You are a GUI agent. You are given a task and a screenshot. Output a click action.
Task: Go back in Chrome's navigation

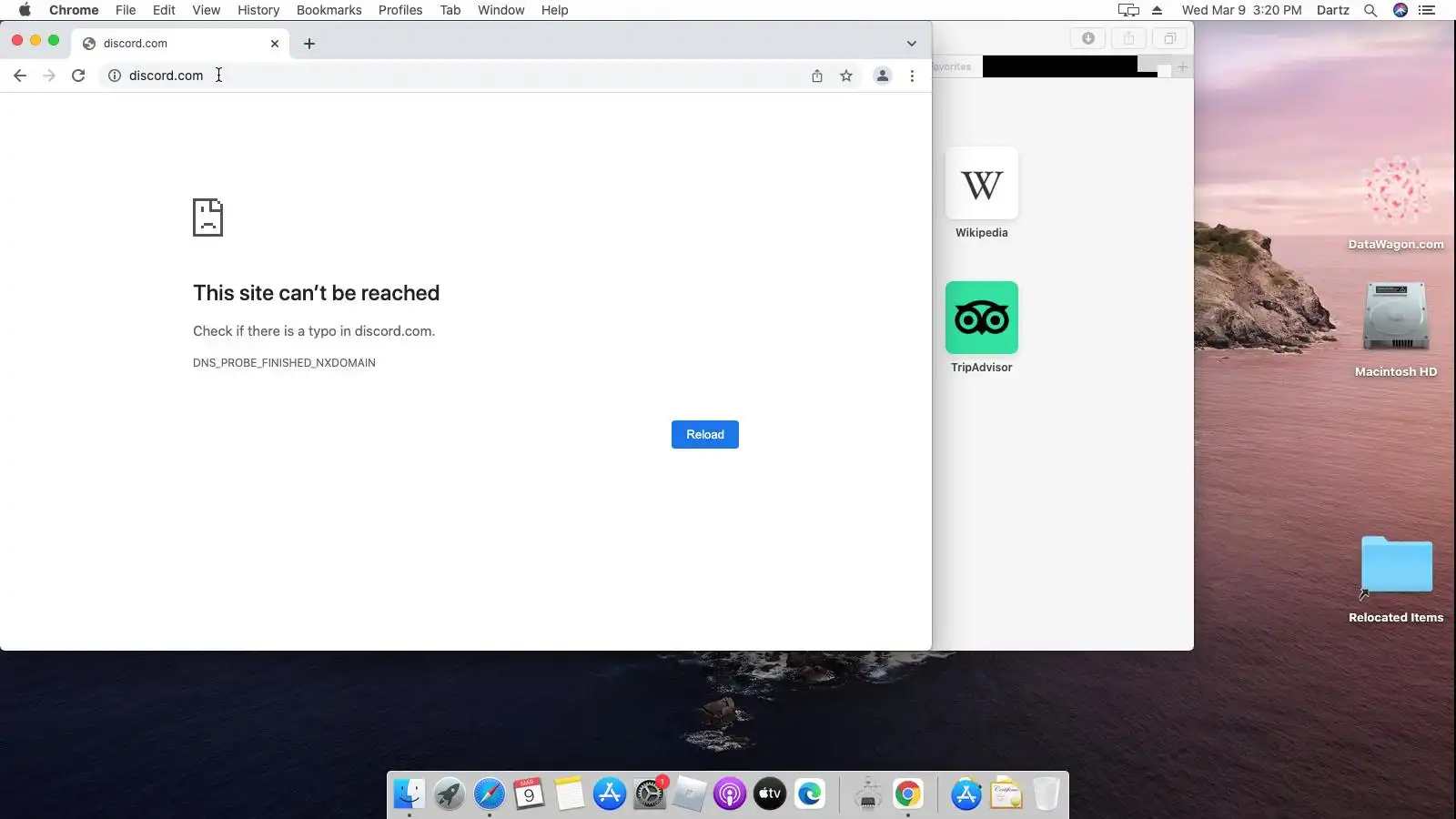pyautogui.click(x=20, y=76)
